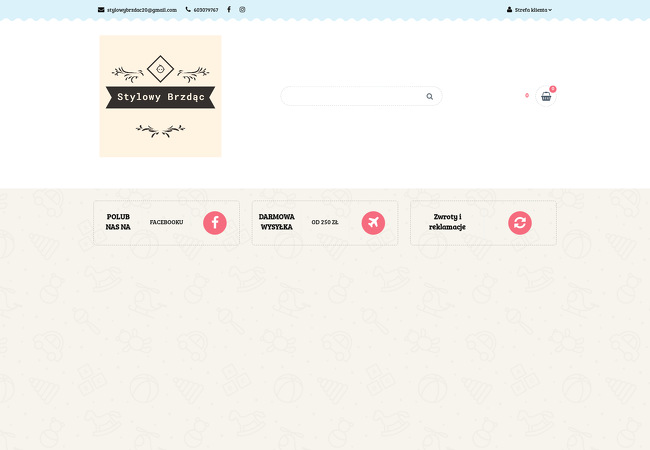Open the Instagram icon in top bar

[242, 10]
